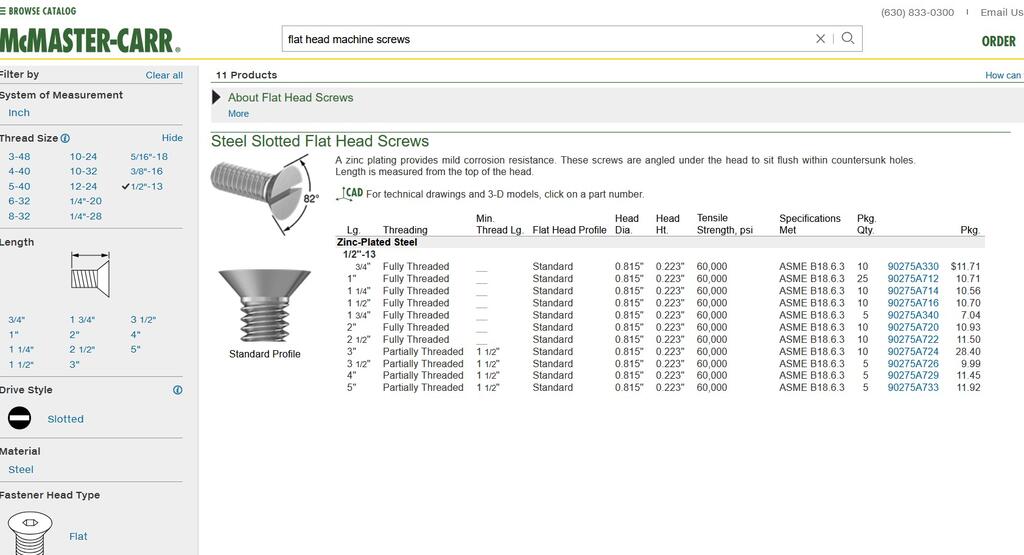Open part number 90275A726
The width and height of the screenshot is (1024, 555).
click(912, 364)
